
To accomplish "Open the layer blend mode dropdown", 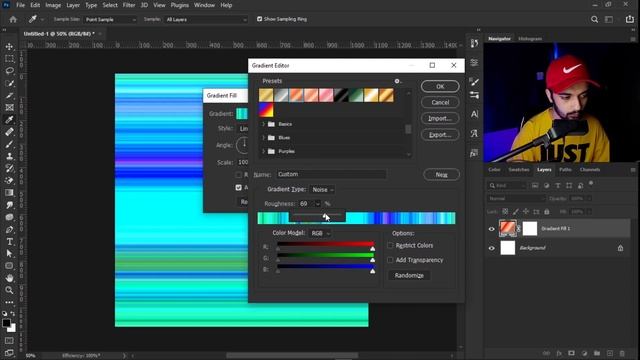I will (x=516, y=199).
